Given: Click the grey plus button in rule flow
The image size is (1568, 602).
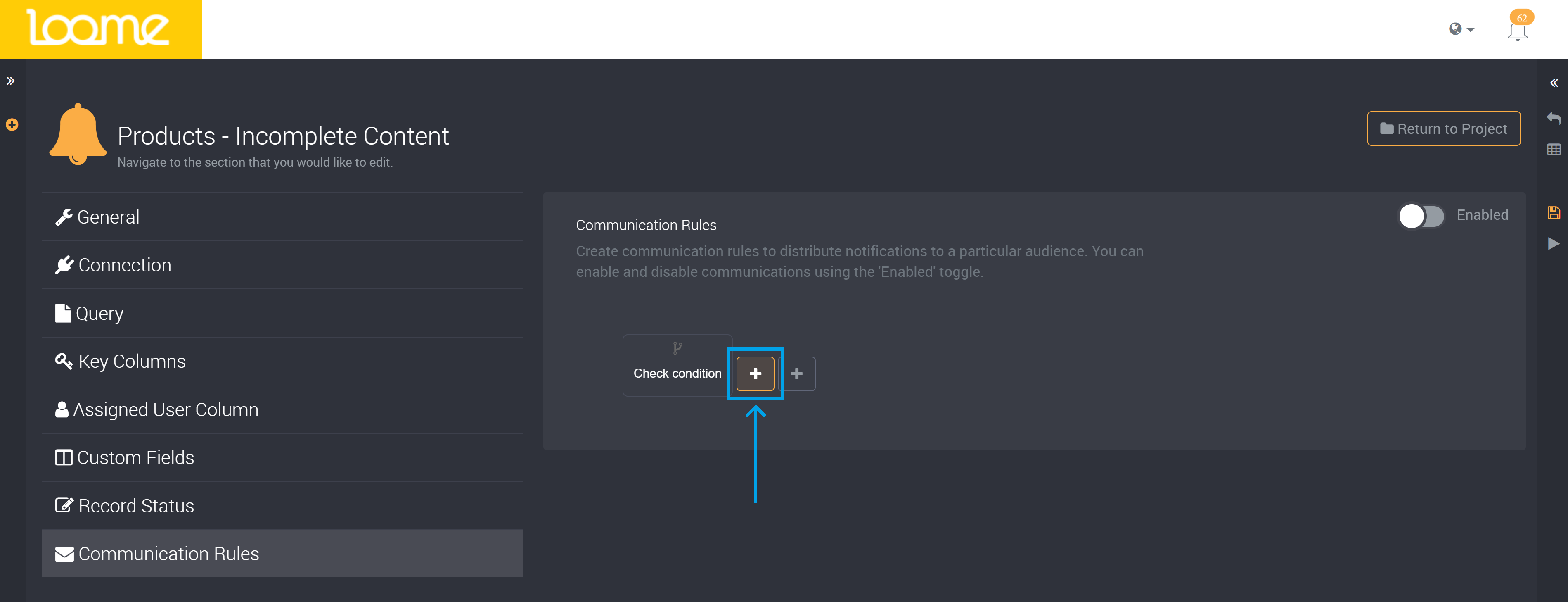Looking at the screenshot, I should coord(797,374).
